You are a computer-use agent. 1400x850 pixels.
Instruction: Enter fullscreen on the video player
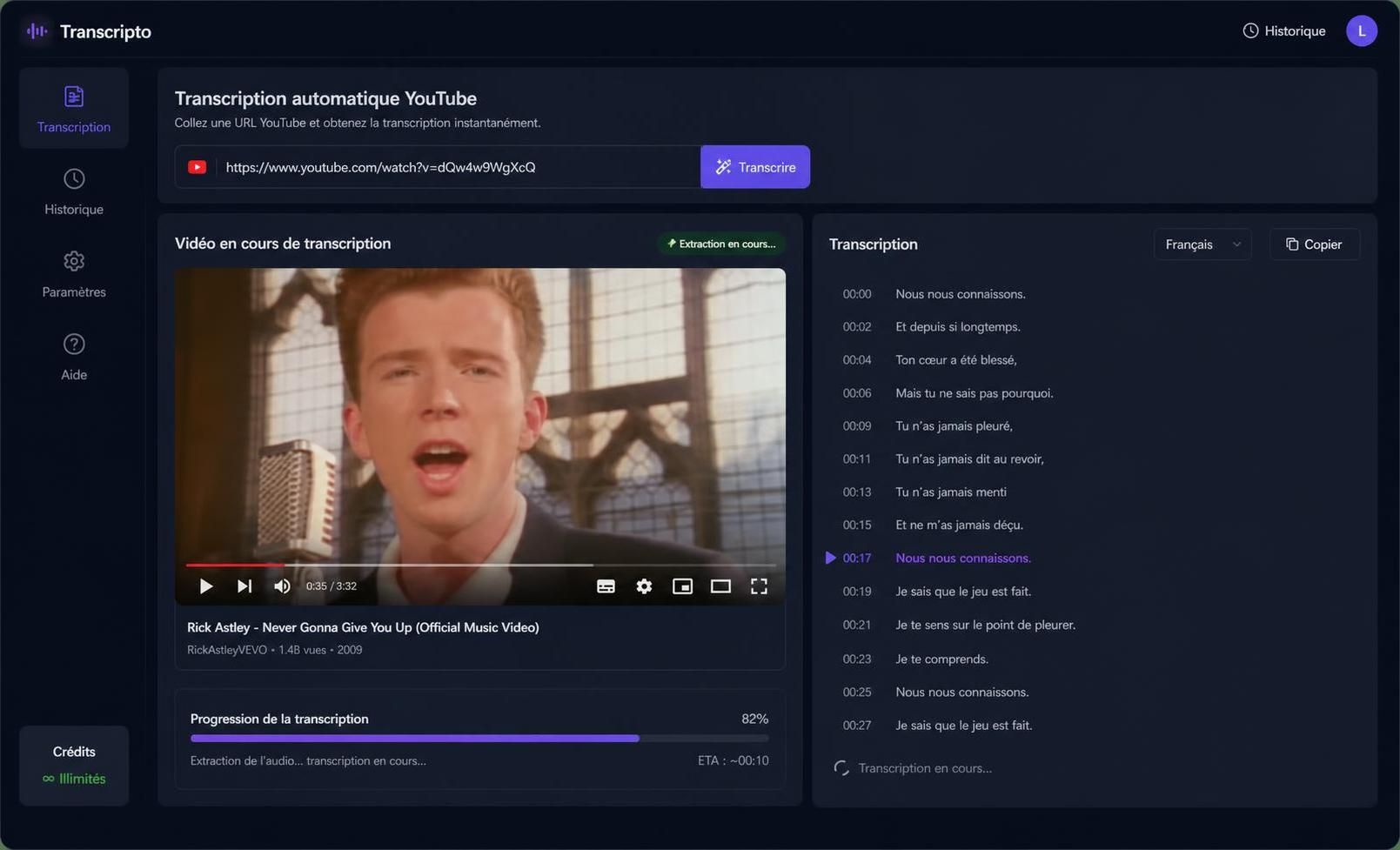(759, 586)
